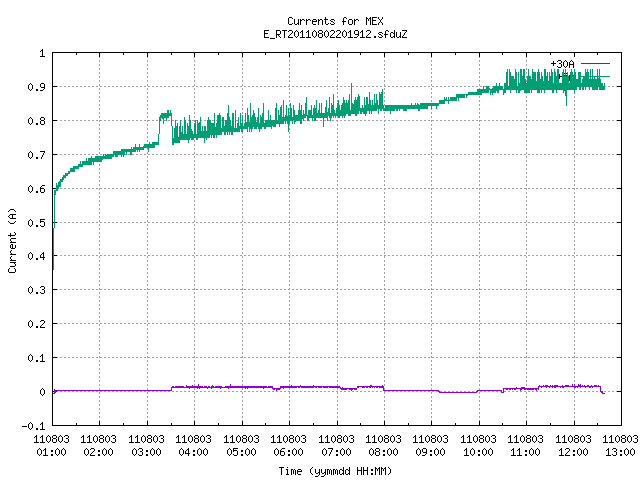Click the x-axis label '110803 02:00'
Viewport: 640px width, 480px height.
[98, 445]
